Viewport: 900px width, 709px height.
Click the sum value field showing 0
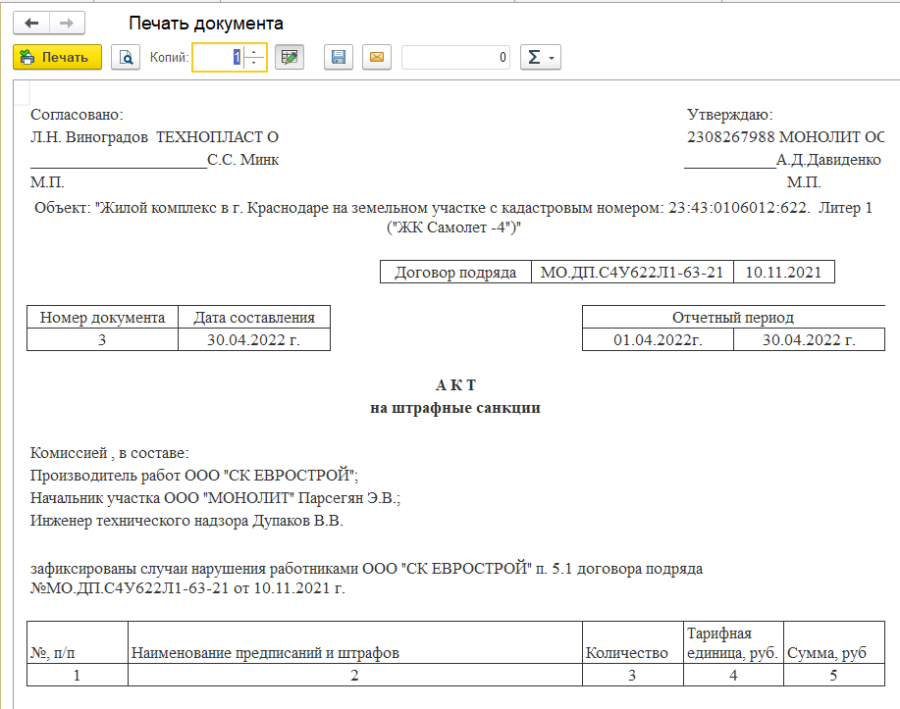coord(457,58)
